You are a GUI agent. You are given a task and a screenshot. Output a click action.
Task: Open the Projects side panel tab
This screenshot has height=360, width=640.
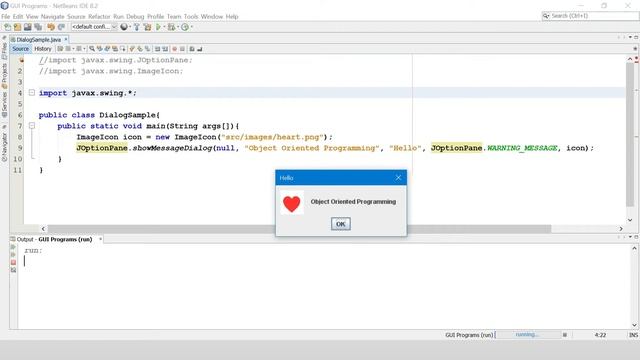coord(4,76)
